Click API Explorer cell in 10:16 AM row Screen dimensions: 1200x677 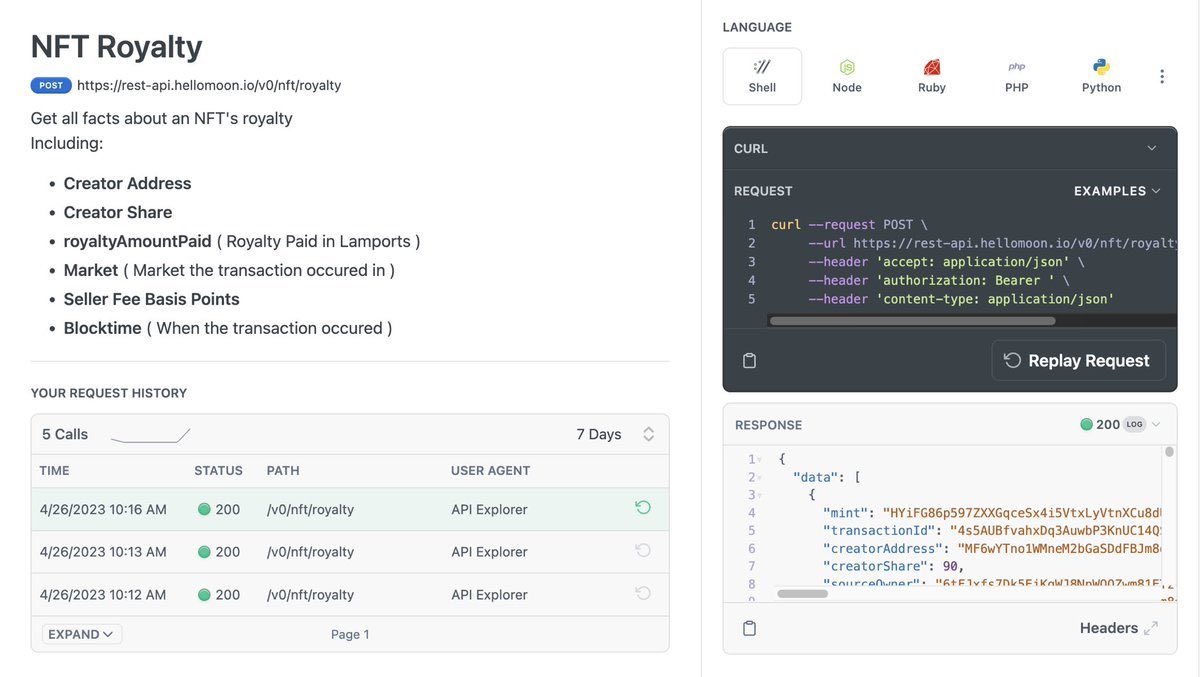point(489,509)
